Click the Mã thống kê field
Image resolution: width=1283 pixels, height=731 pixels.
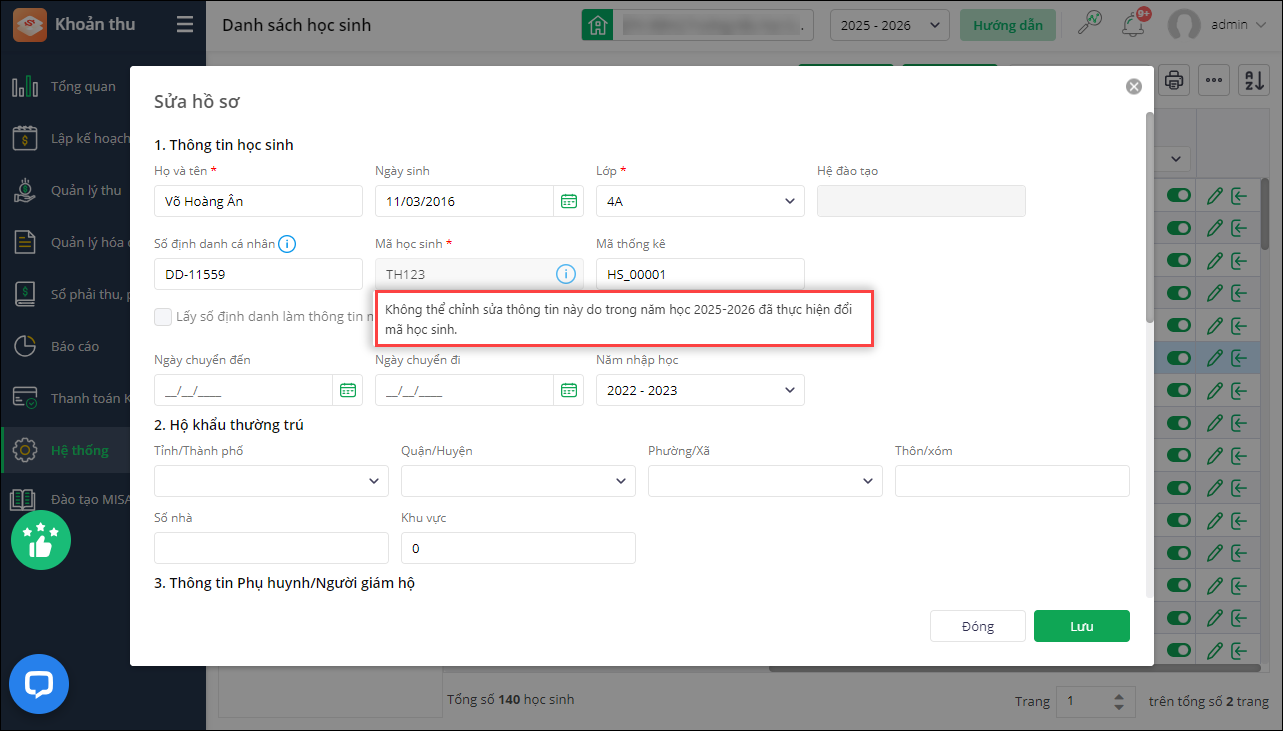click(x=700, y=274)
